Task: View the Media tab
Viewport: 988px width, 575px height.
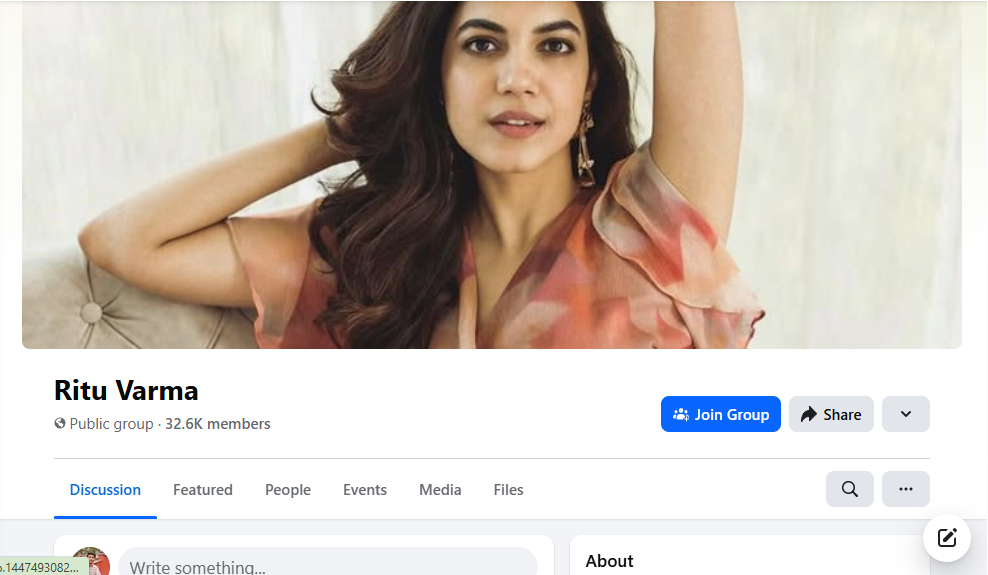Action: point(440,490)
